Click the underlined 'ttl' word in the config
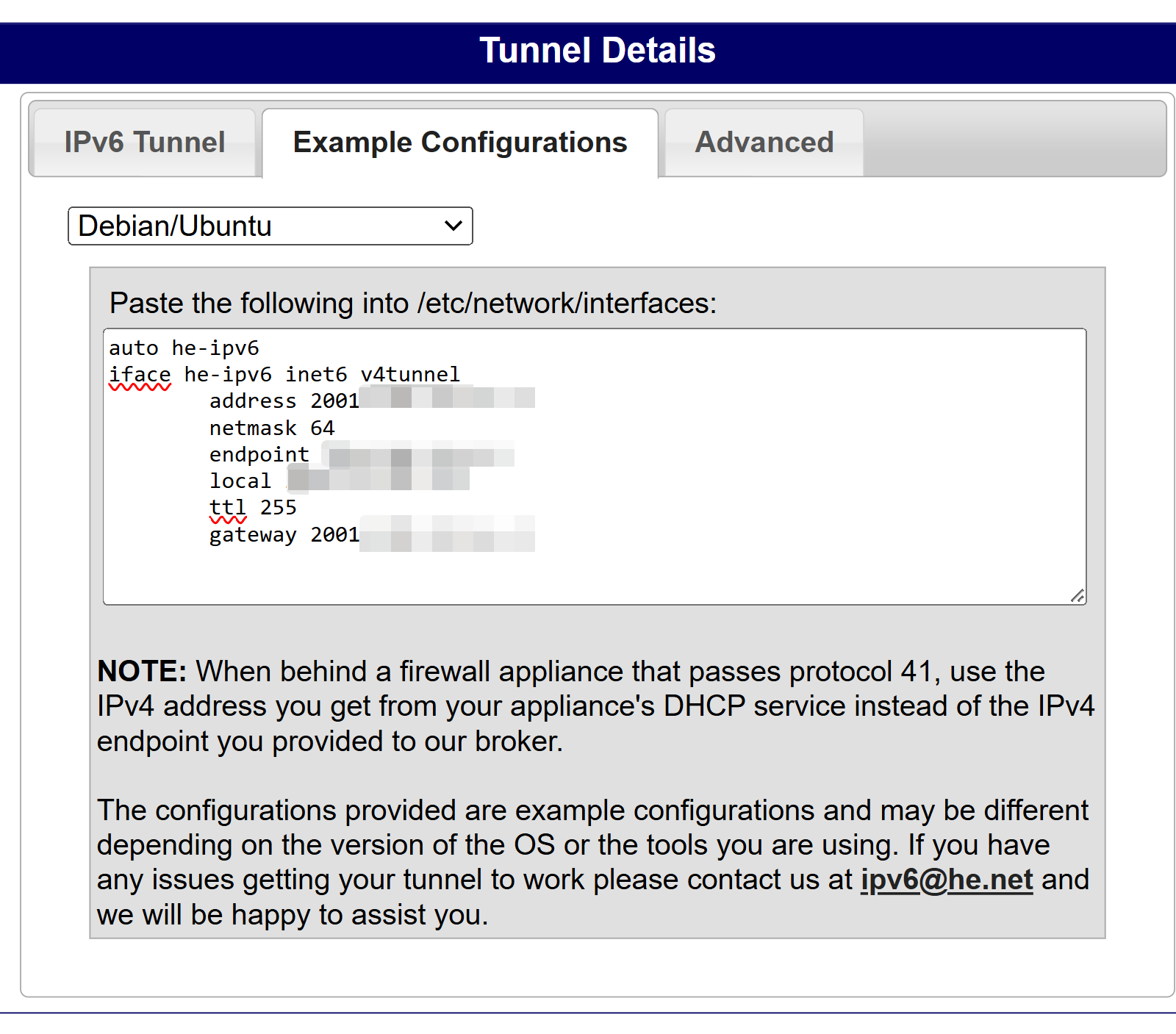 [228, 508]
